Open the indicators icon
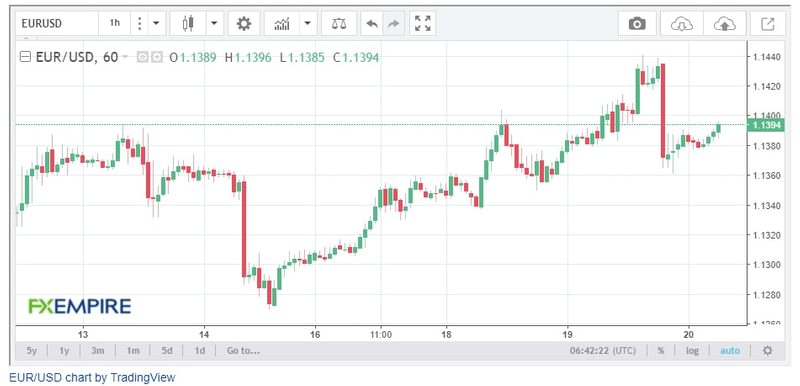 coord(282,23)
